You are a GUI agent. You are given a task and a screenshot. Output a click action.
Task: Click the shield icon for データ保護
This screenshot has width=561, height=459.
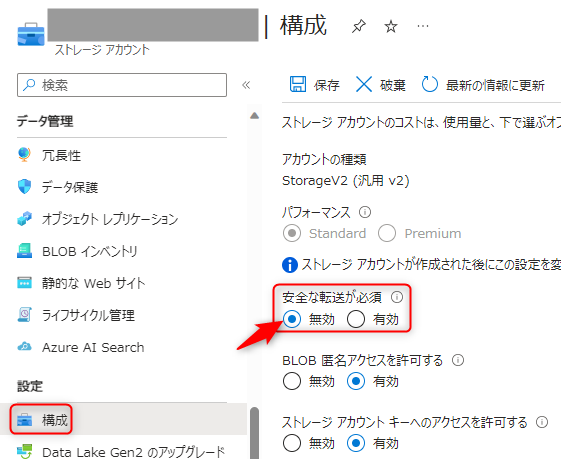24,186
